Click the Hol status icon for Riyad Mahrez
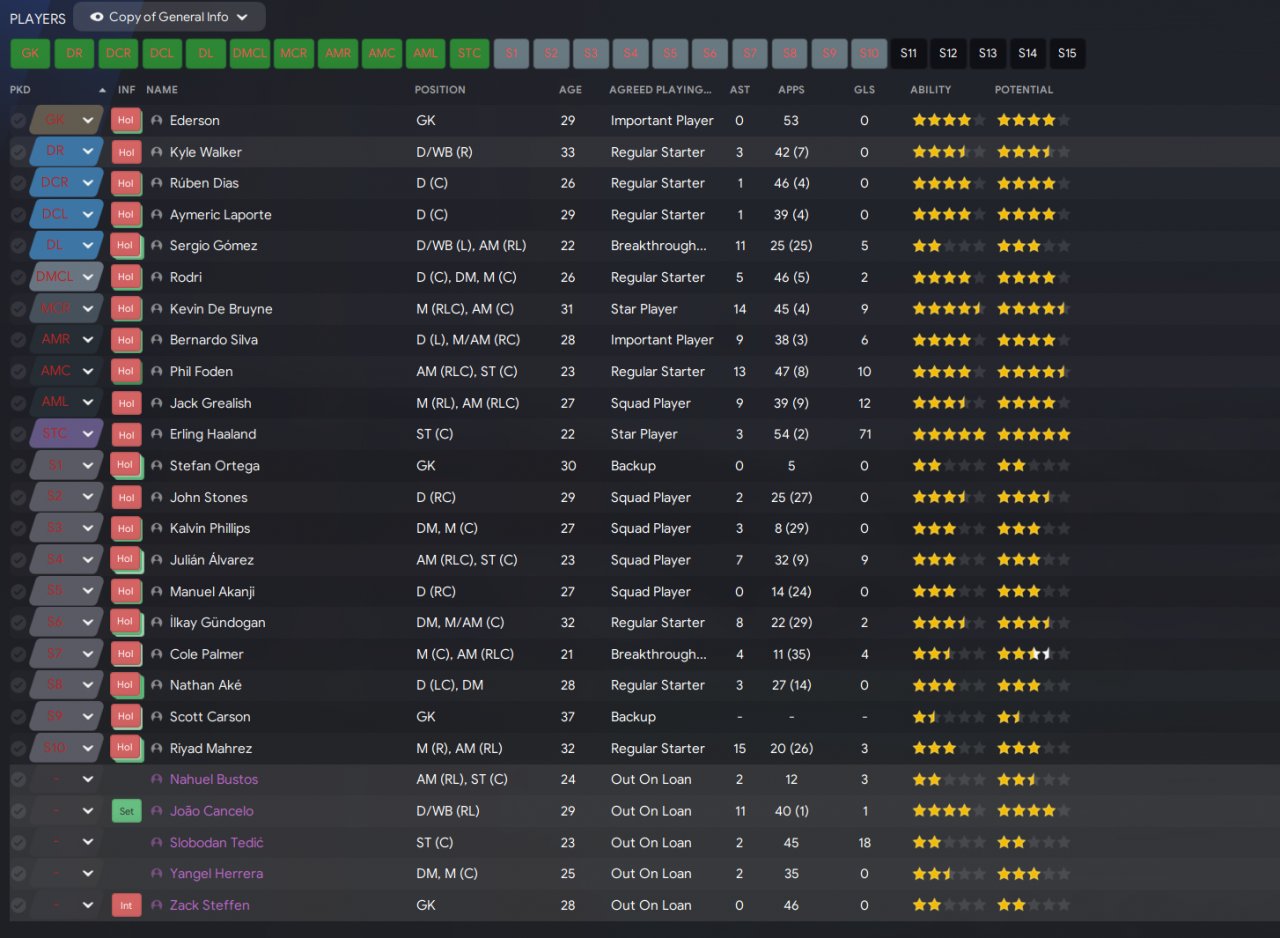The height and width of the screenshot is (938, 1280). pos(125,749)
